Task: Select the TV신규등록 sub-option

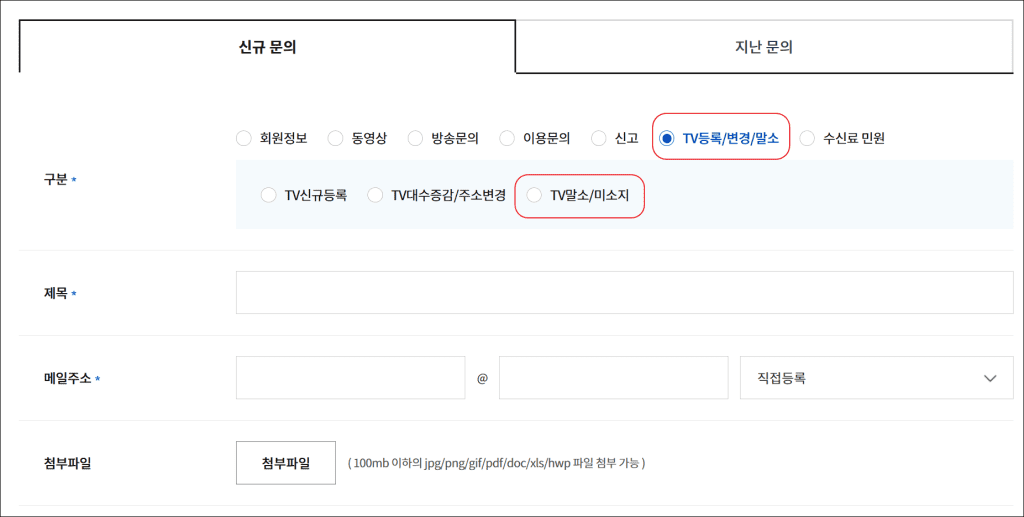Action: (268, 195)
